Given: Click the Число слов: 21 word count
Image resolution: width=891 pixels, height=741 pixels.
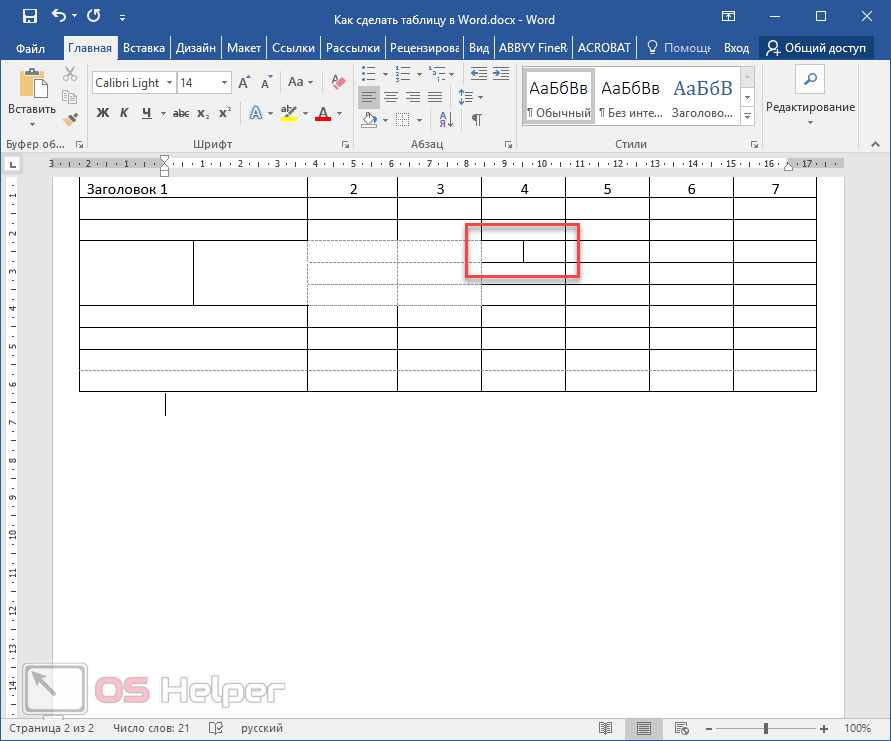Looking at the screenshot, I should tap(151, 728).
